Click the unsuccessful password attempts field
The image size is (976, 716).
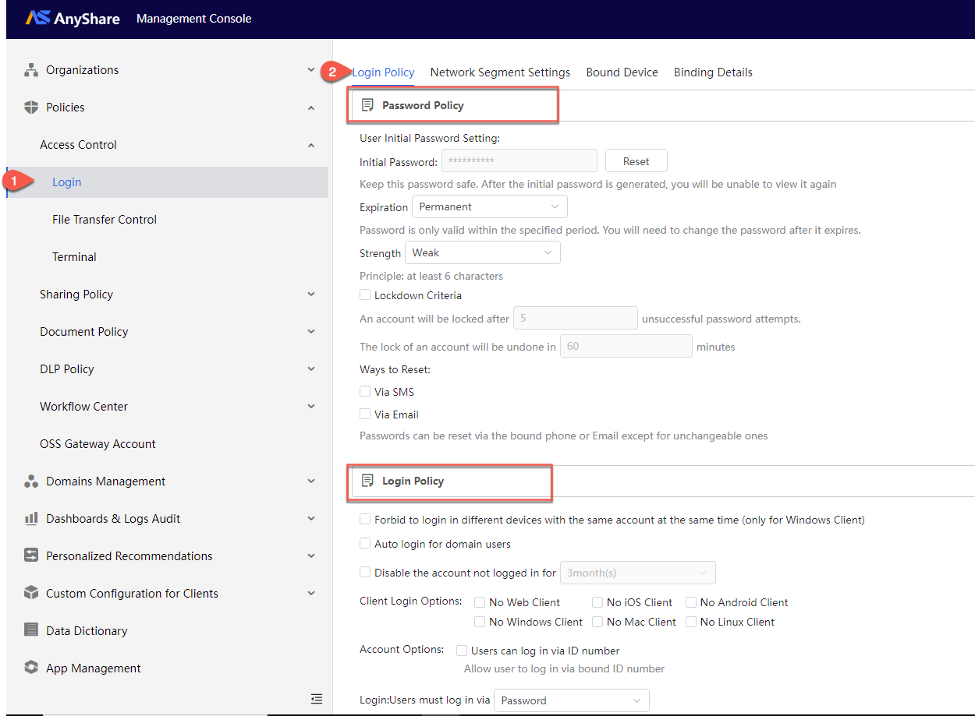click(x=575, y=318)
